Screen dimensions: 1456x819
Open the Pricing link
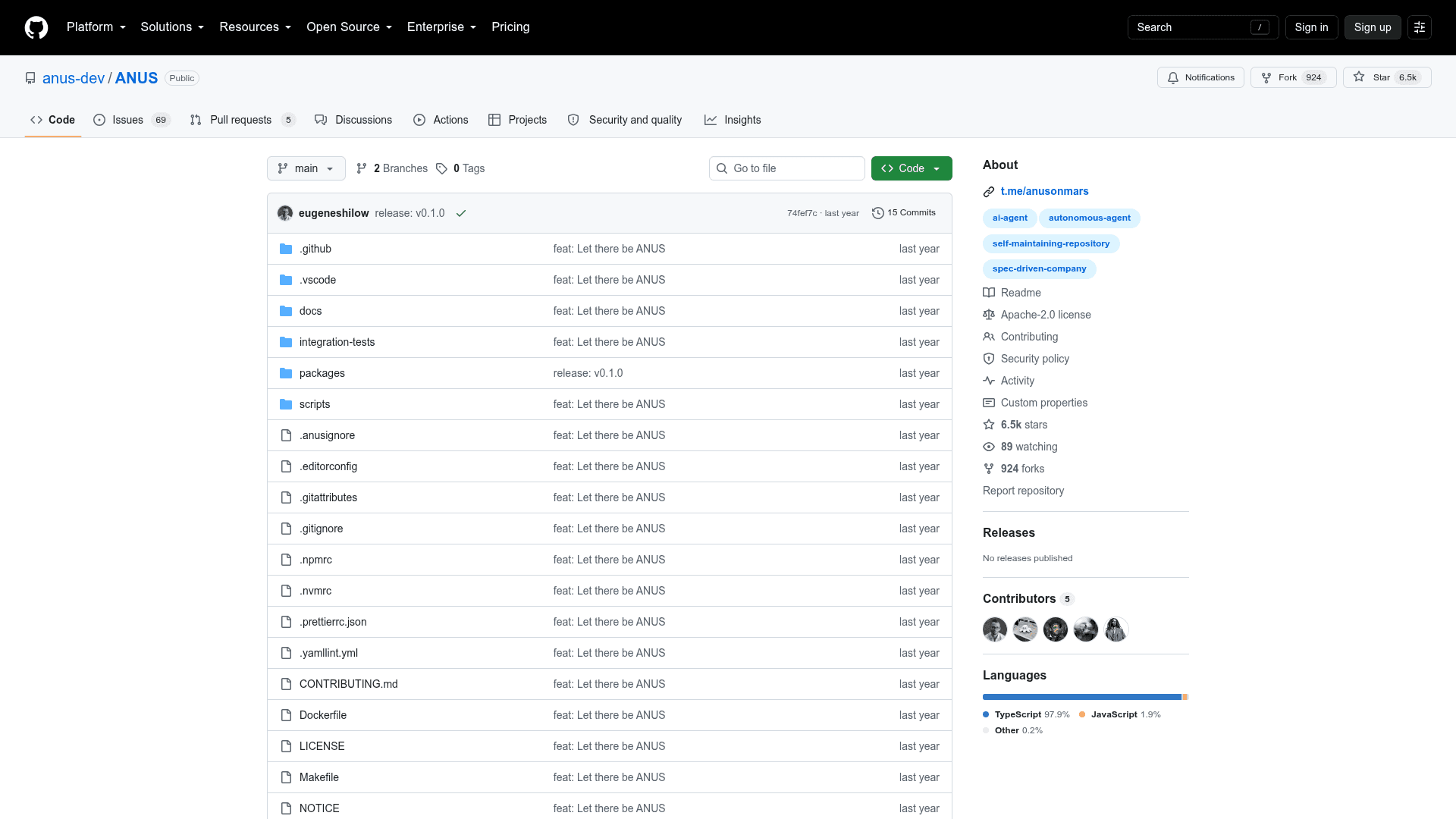pyautogui.click(x=510, y=27)
